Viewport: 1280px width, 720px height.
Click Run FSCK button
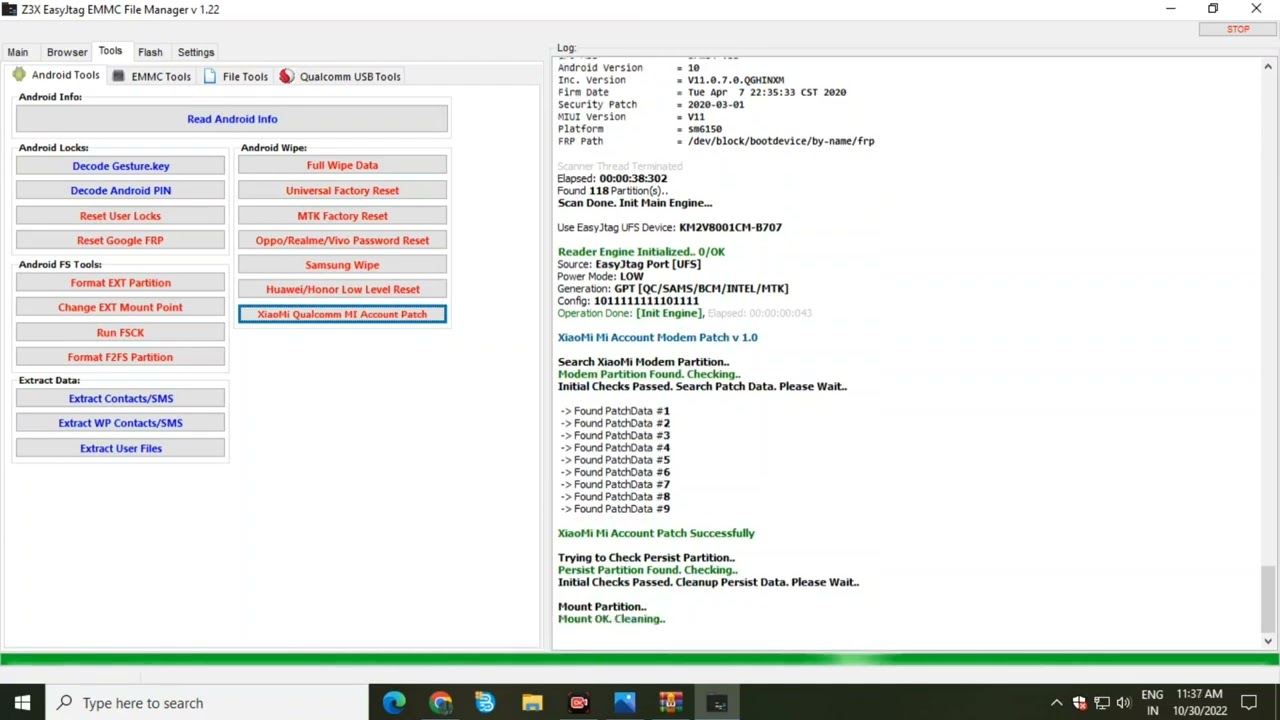click(x=120, y=332)
